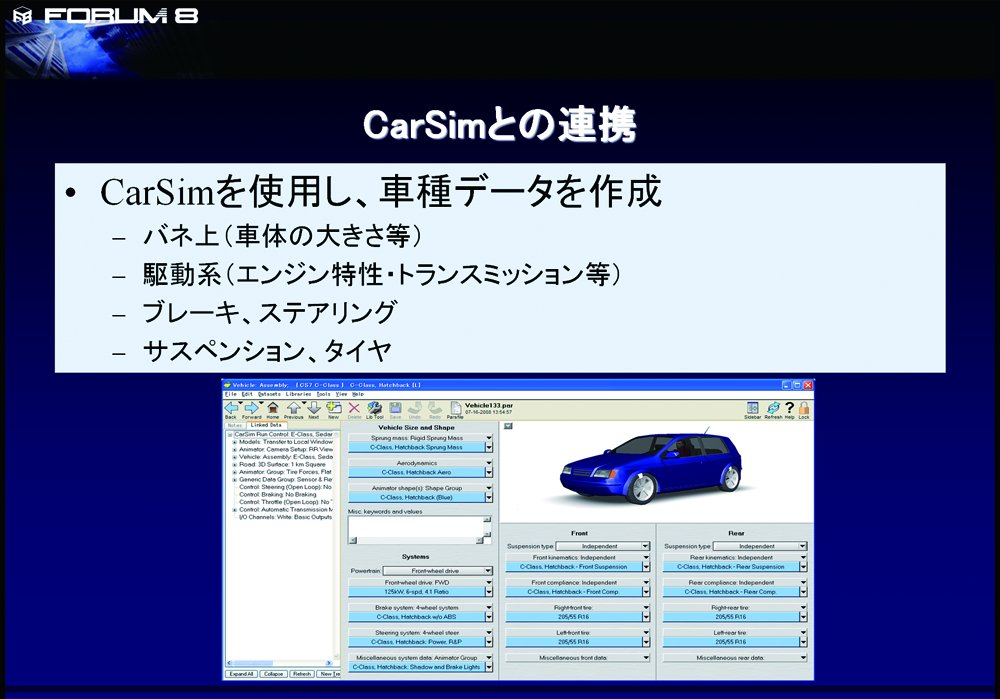Open C-Class, Hatchback - Rear Suspension link
1000x699 pixels.
coord(731,567)
